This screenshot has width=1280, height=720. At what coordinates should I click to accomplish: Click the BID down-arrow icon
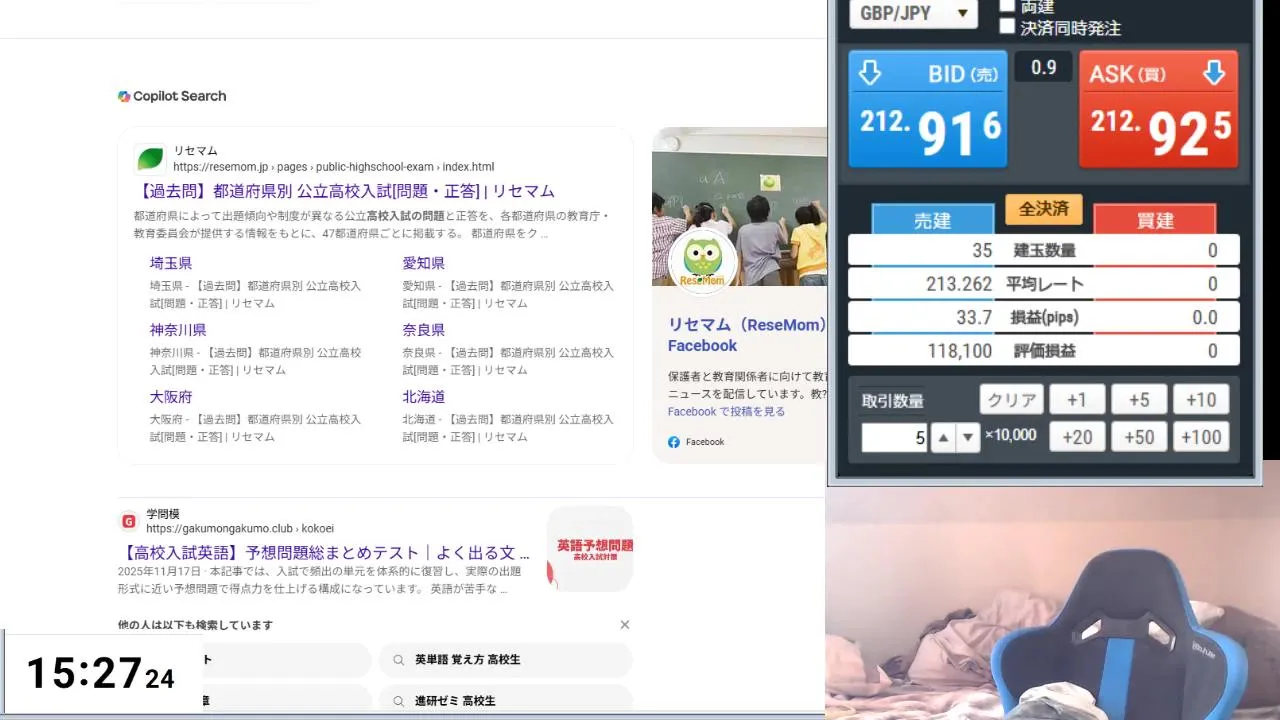point(870,73)
